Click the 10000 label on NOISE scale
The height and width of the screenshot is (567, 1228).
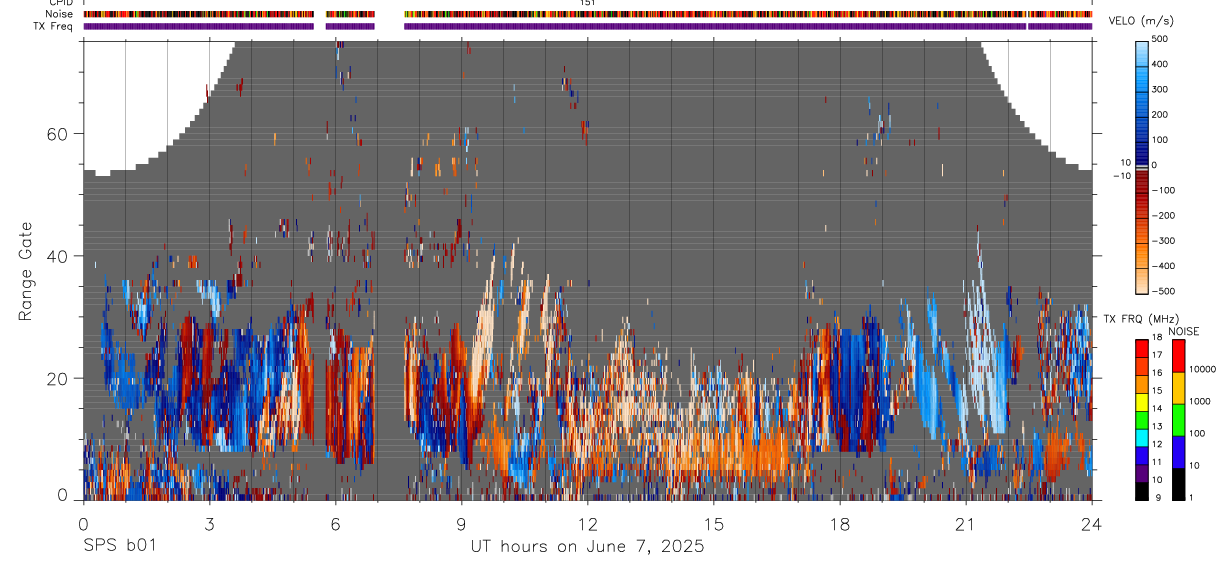[1202, 370]
